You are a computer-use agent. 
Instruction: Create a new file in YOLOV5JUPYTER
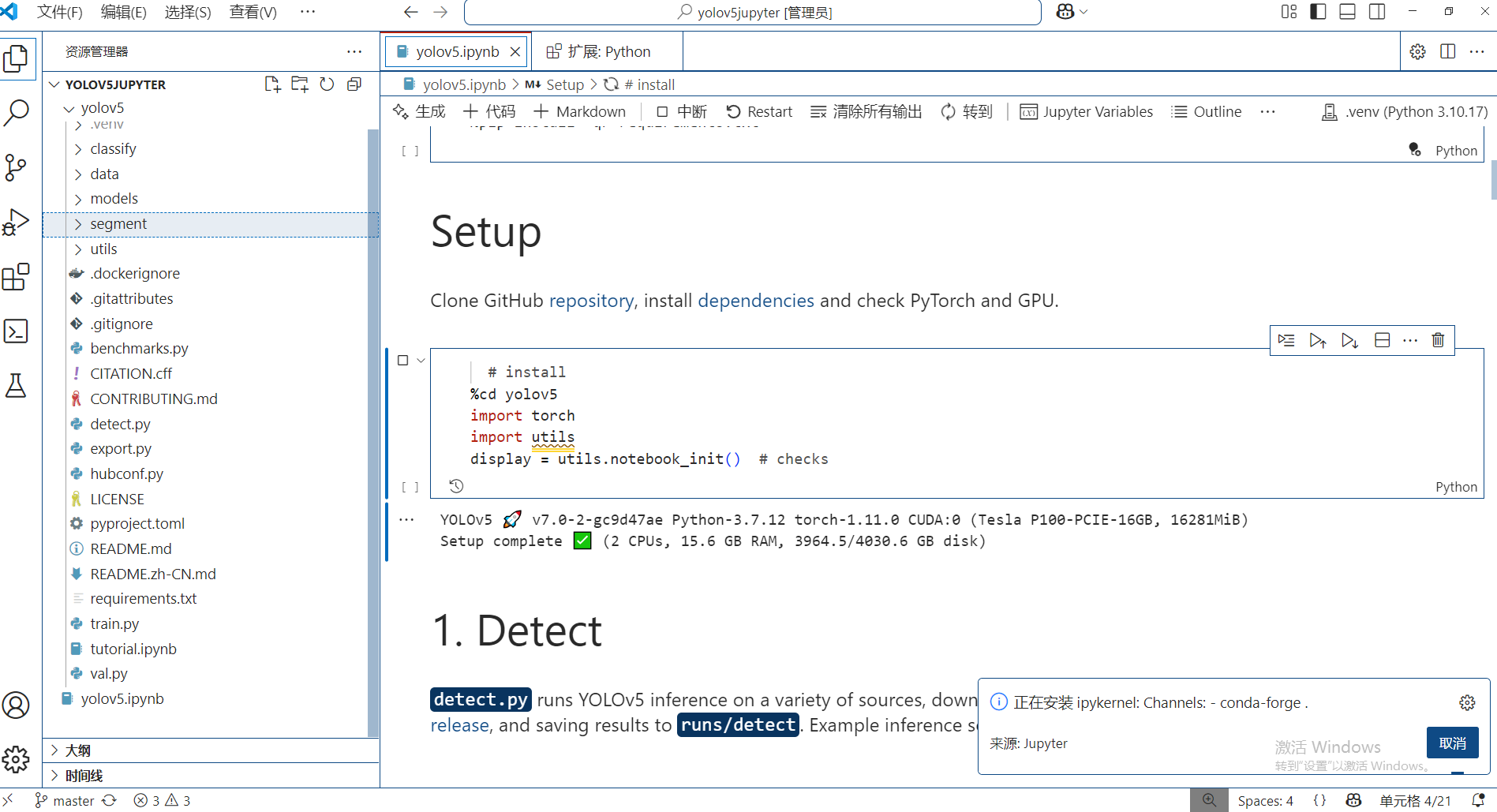[x=272, y=84]
